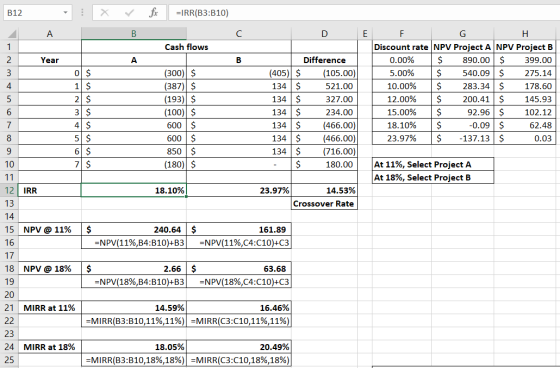Image resolution: width=560 pixels, height=368 pixels.
Task: Click the formula bar text =IRR(B3:B10)
Action: (202, 13)
